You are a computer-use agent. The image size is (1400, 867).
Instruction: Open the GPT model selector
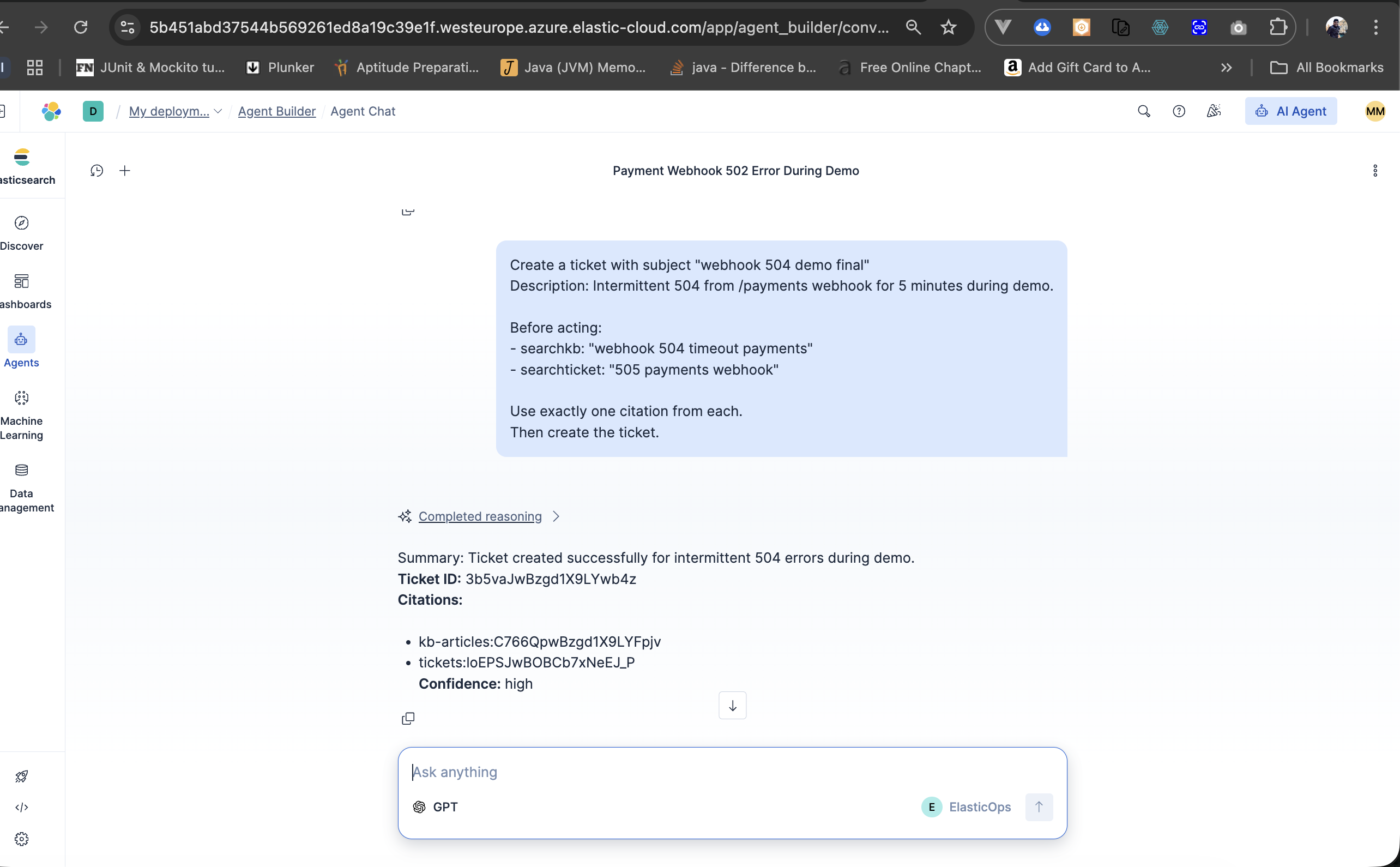(436, 807)
